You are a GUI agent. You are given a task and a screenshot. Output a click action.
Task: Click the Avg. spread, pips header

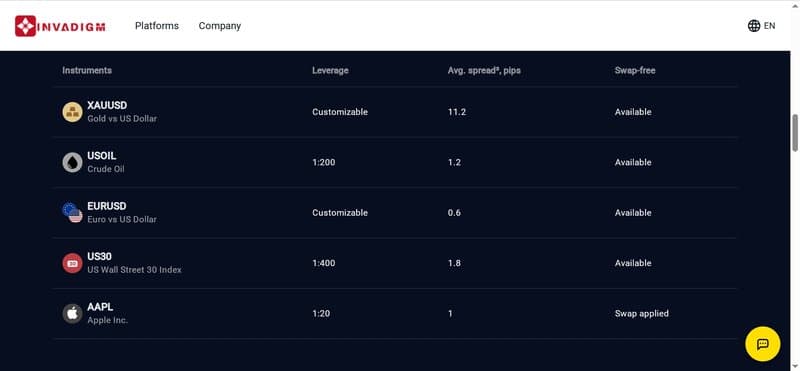click(484, 70)
